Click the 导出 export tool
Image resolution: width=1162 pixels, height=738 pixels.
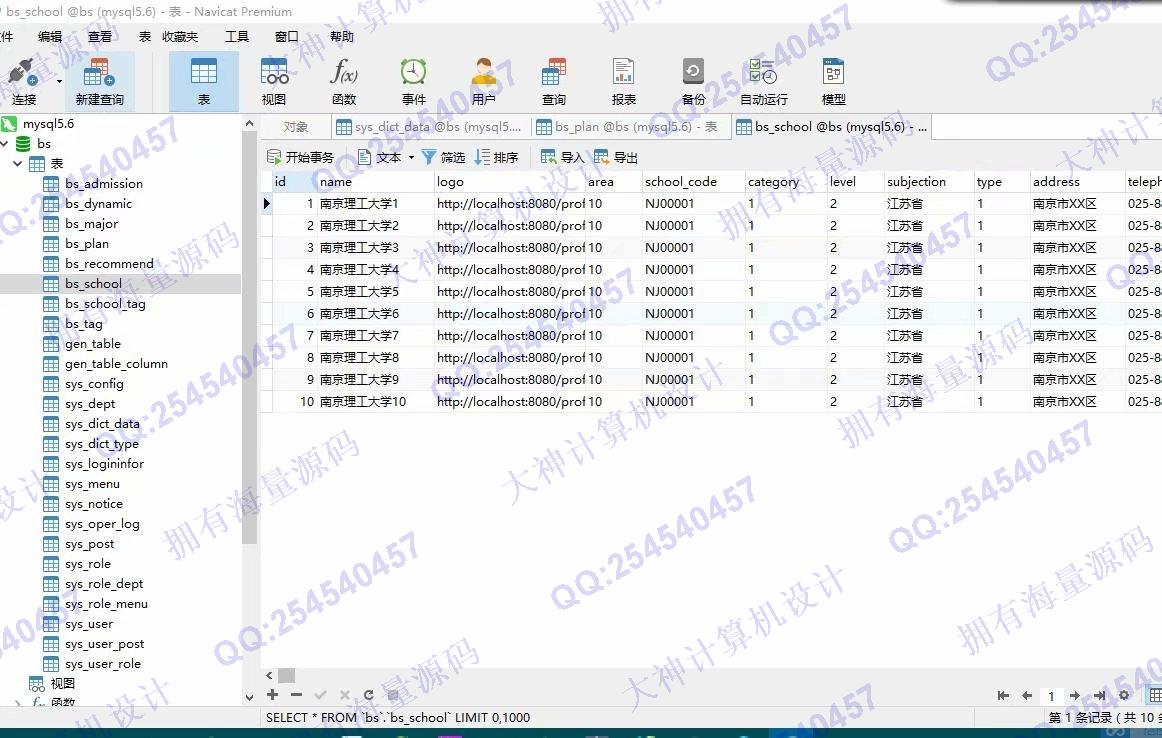click(x=616, y=157)
